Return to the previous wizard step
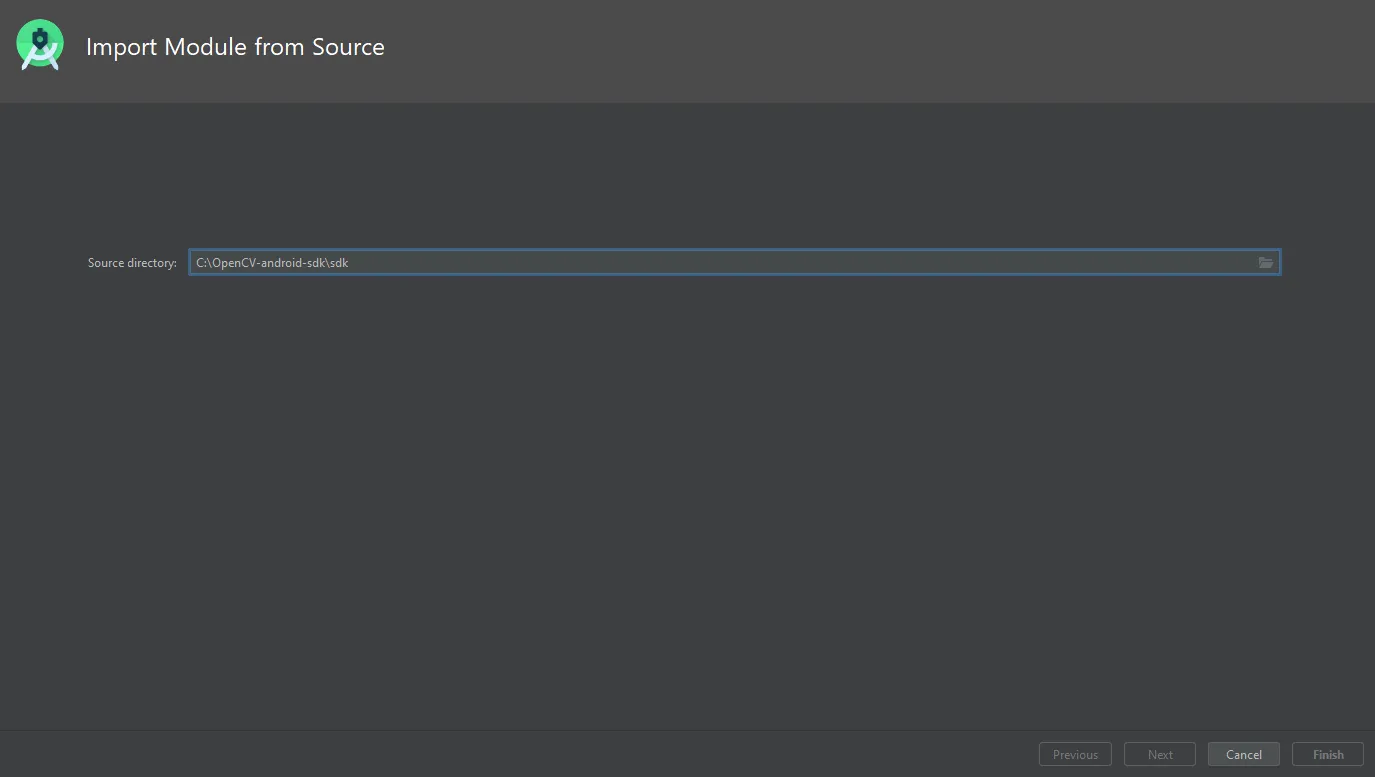The width and height of the screenshot is (1375, 777). (x=1075, y=754)
